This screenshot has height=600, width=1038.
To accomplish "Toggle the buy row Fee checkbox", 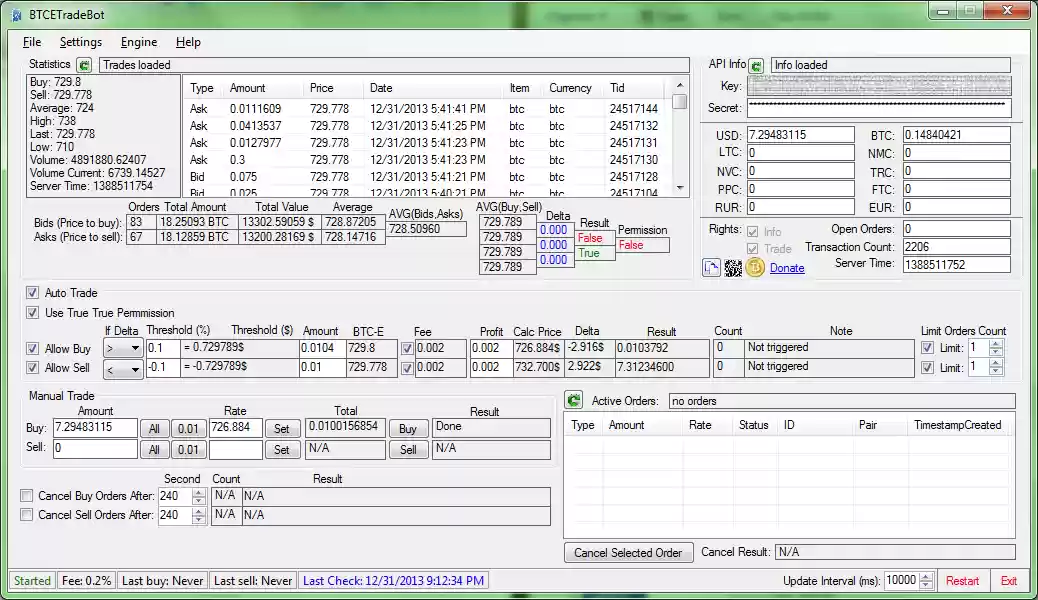I will [407, 348].
